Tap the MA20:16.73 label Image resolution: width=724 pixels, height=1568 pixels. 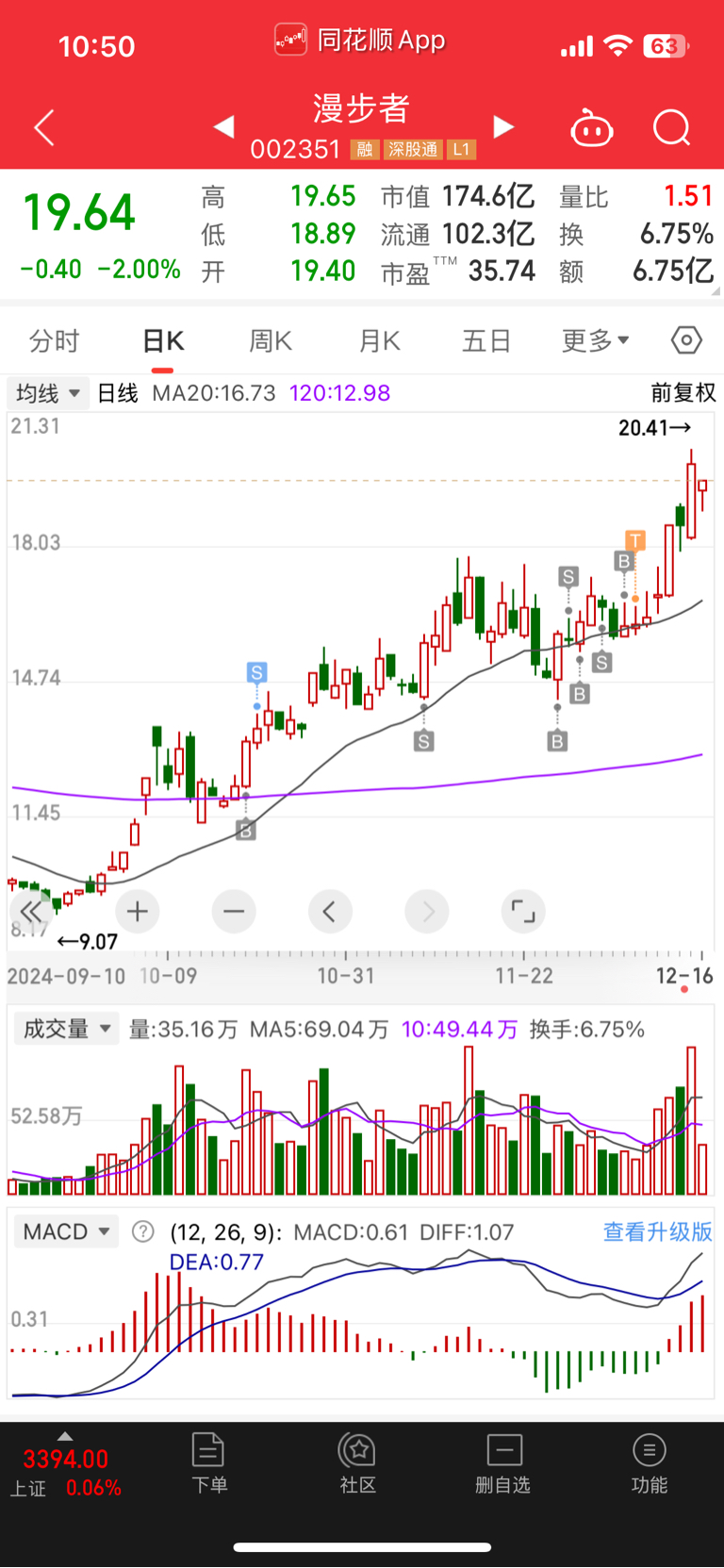[214, 393]
